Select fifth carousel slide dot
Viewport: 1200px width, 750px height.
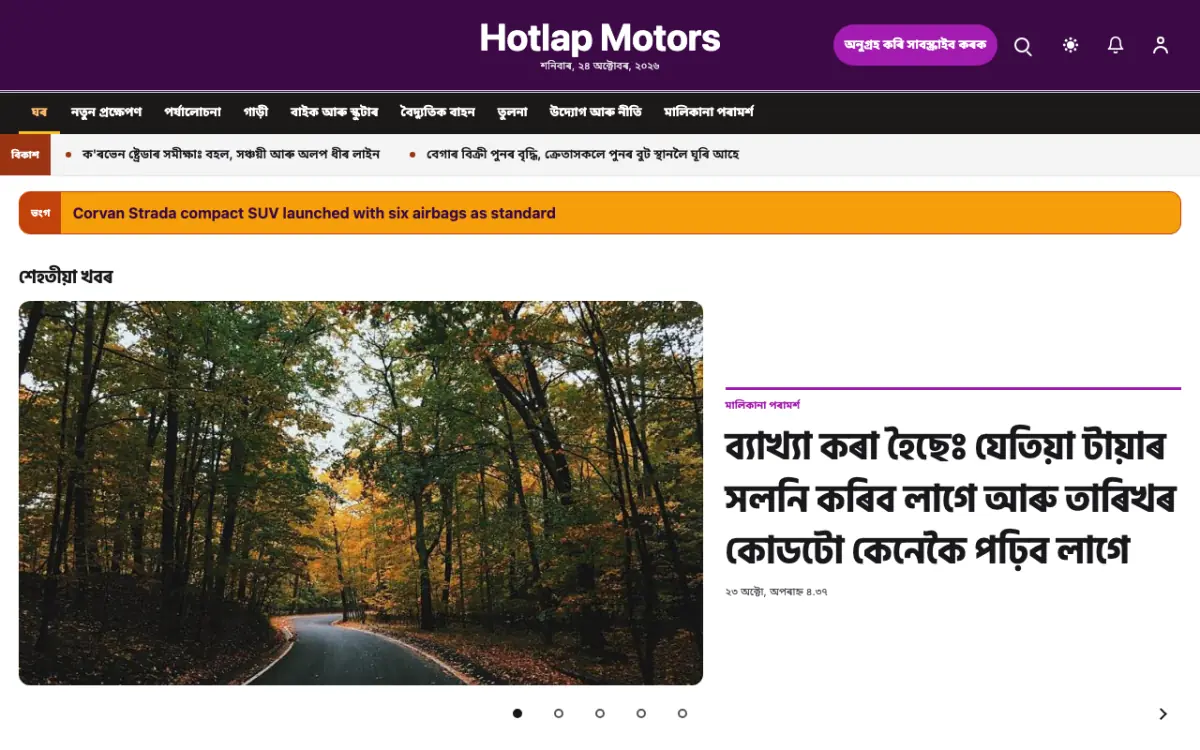point(682,713)
